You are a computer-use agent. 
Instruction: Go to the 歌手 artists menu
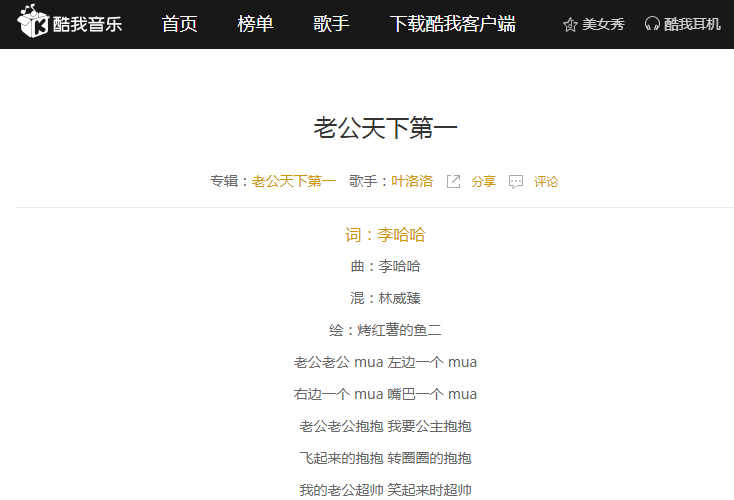pyautogui.click(x=331, y=24)
